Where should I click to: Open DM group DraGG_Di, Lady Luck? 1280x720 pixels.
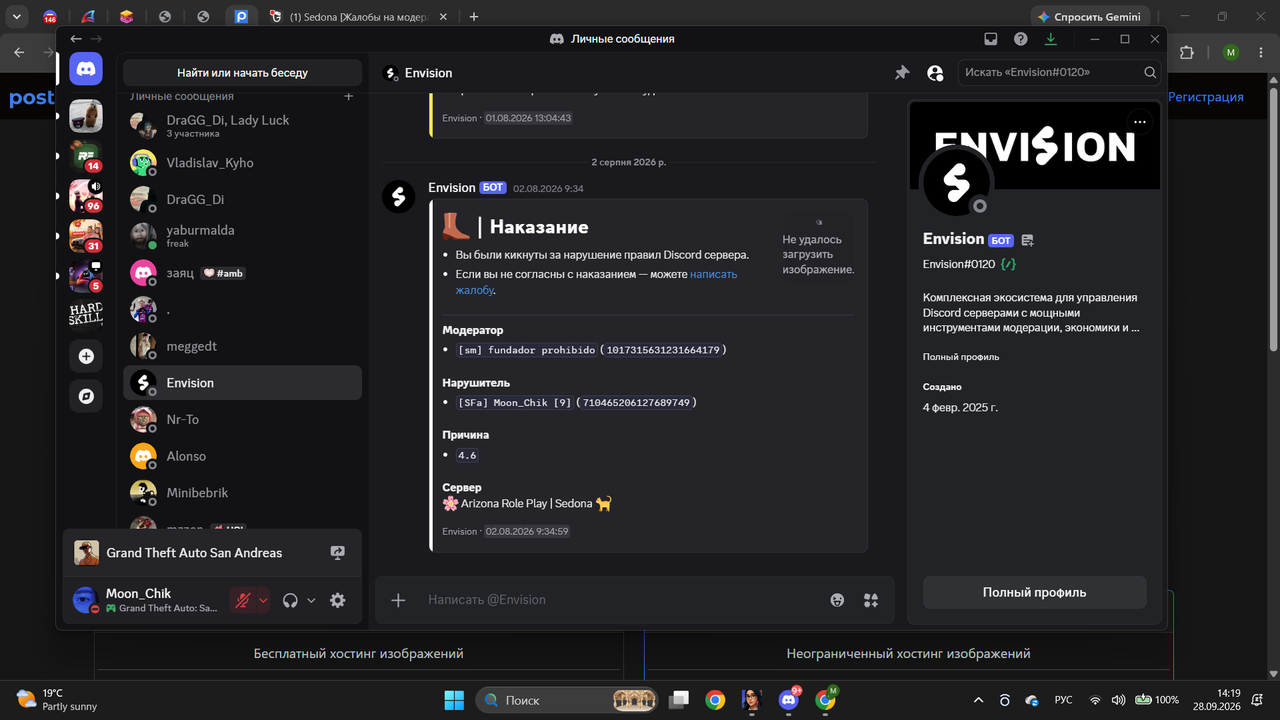click(242, 125)
